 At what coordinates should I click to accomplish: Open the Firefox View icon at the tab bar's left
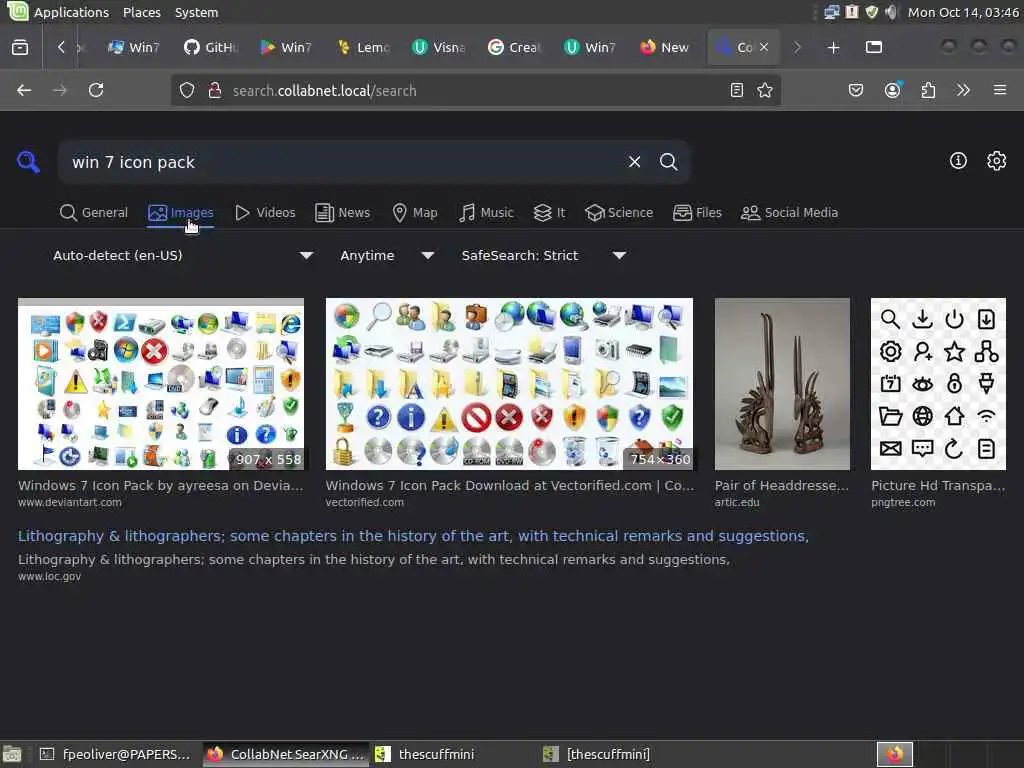tap(20, 47)
